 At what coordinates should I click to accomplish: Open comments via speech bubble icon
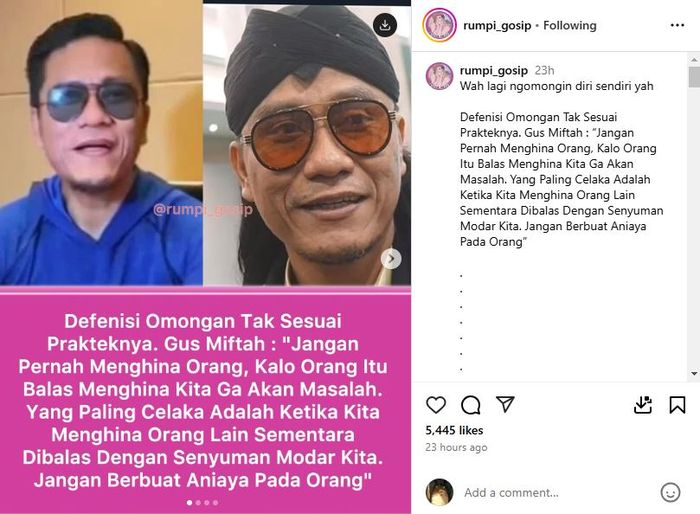[x=471, y=405]
